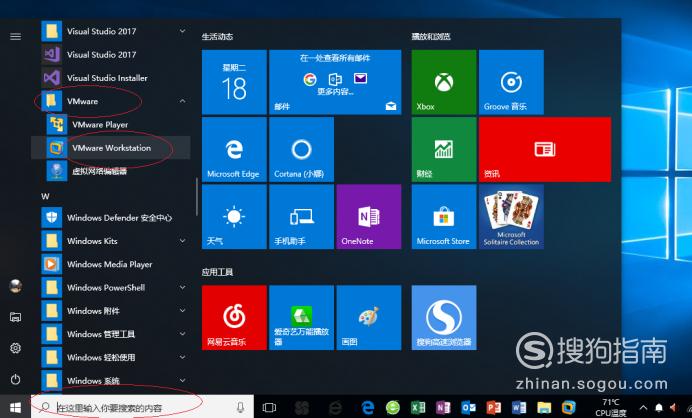Click the user account avatar
This screenshot has height=418, width=692.
coord(15,286)
